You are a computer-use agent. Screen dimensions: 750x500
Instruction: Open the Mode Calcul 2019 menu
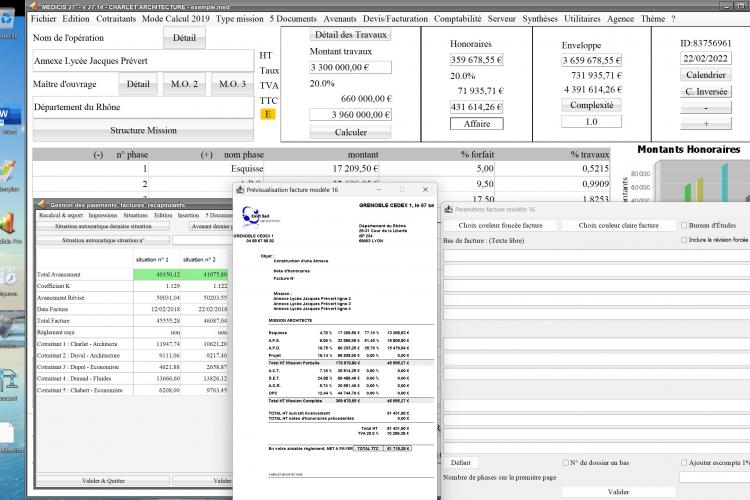(x=176, y=19)
